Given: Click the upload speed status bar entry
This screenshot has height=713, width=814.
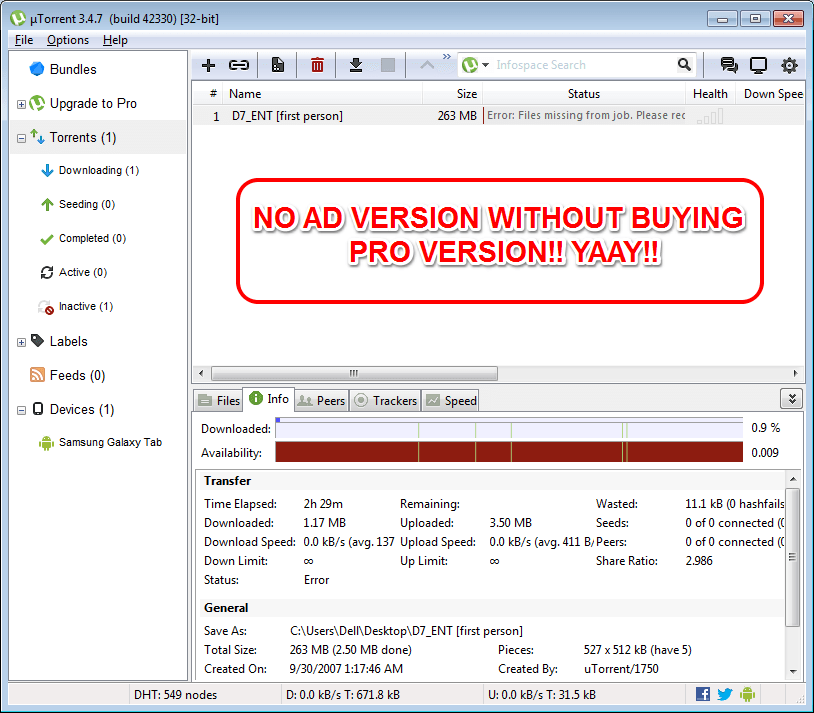Looking at the screenshot, I should click(542, 695).
